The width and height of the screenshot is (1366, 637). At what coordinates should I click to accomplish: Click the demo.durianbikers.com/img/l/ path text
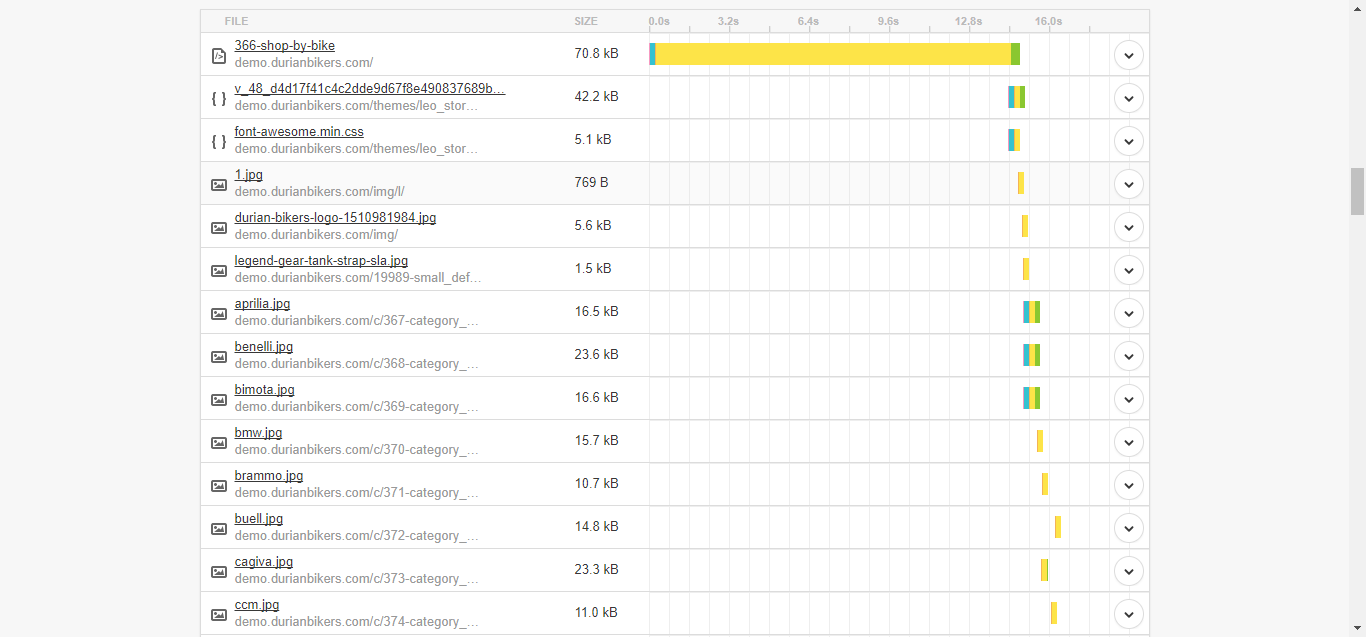pyautogui.click(x=319, y=192)
